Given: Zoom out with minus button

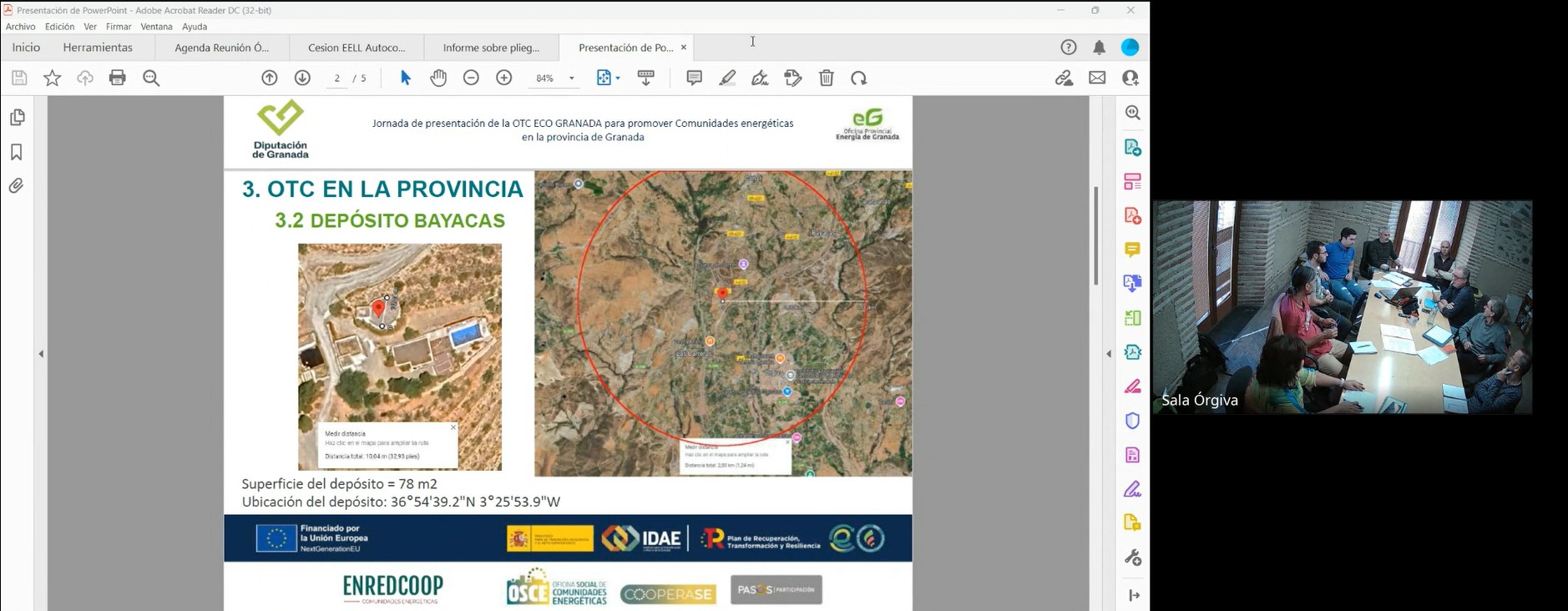Looking at the screenshot, I should pos(471,78).
